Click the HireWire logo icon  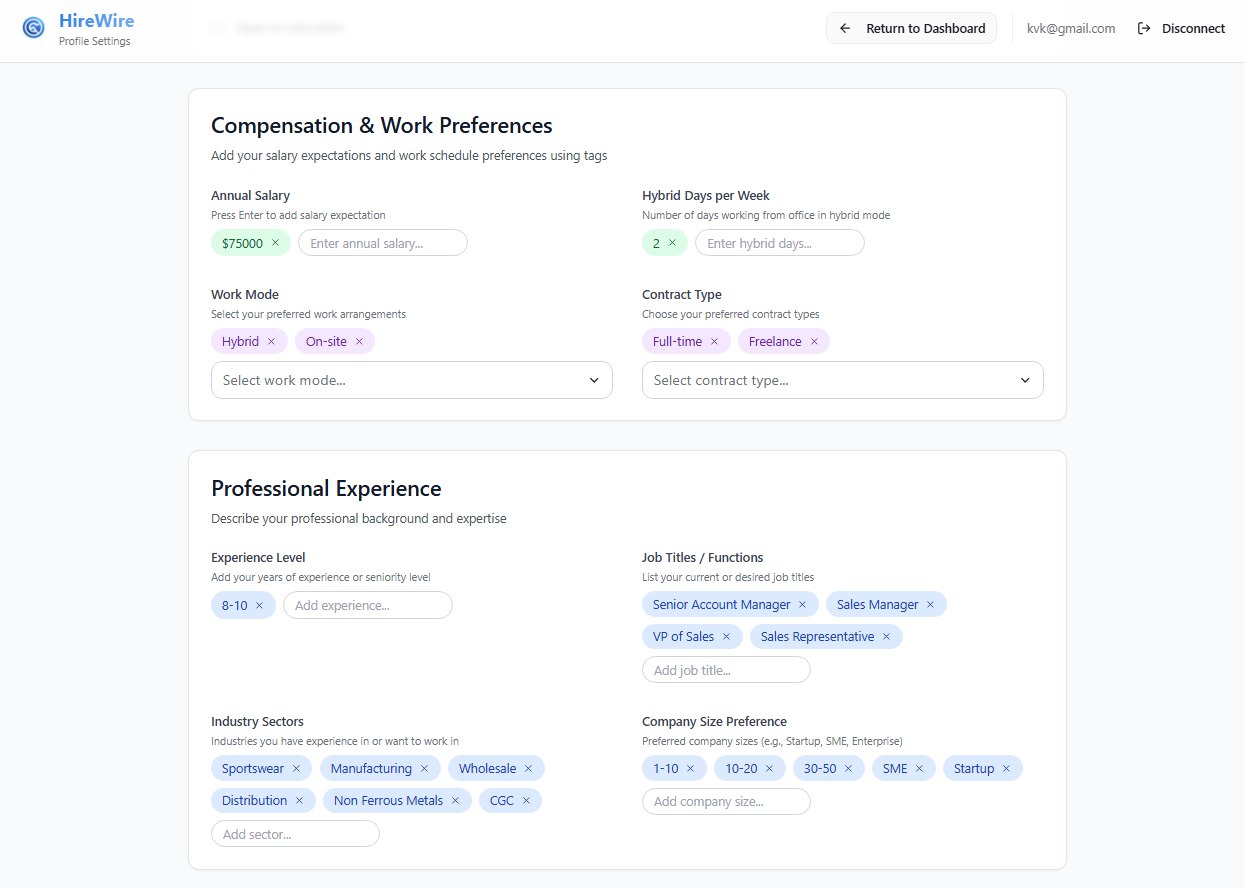coord(34,28)
